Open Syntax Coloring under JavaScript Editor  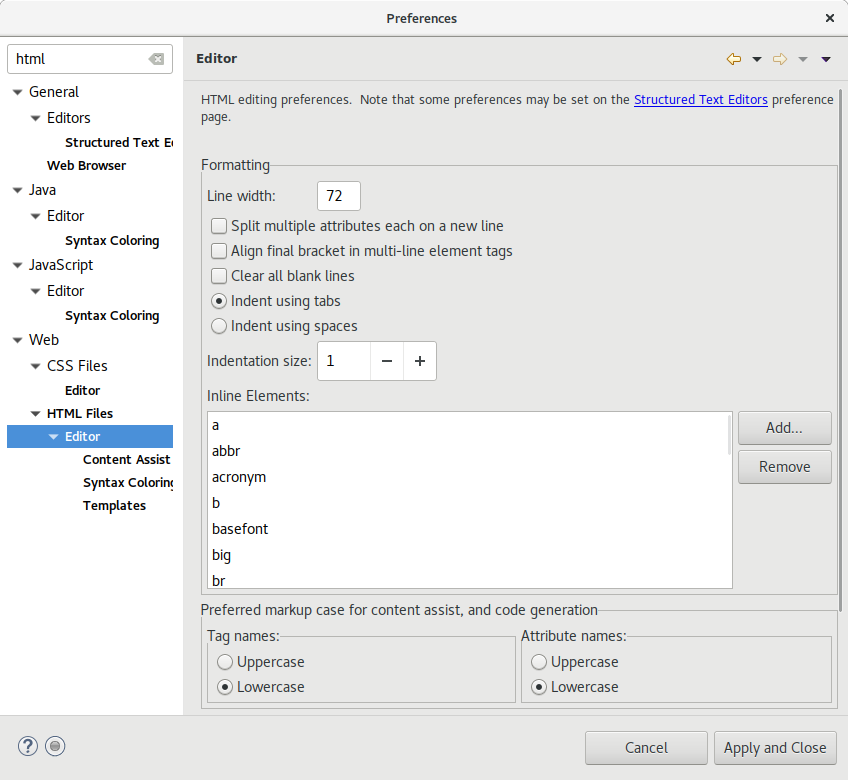(x=112, y=316)
